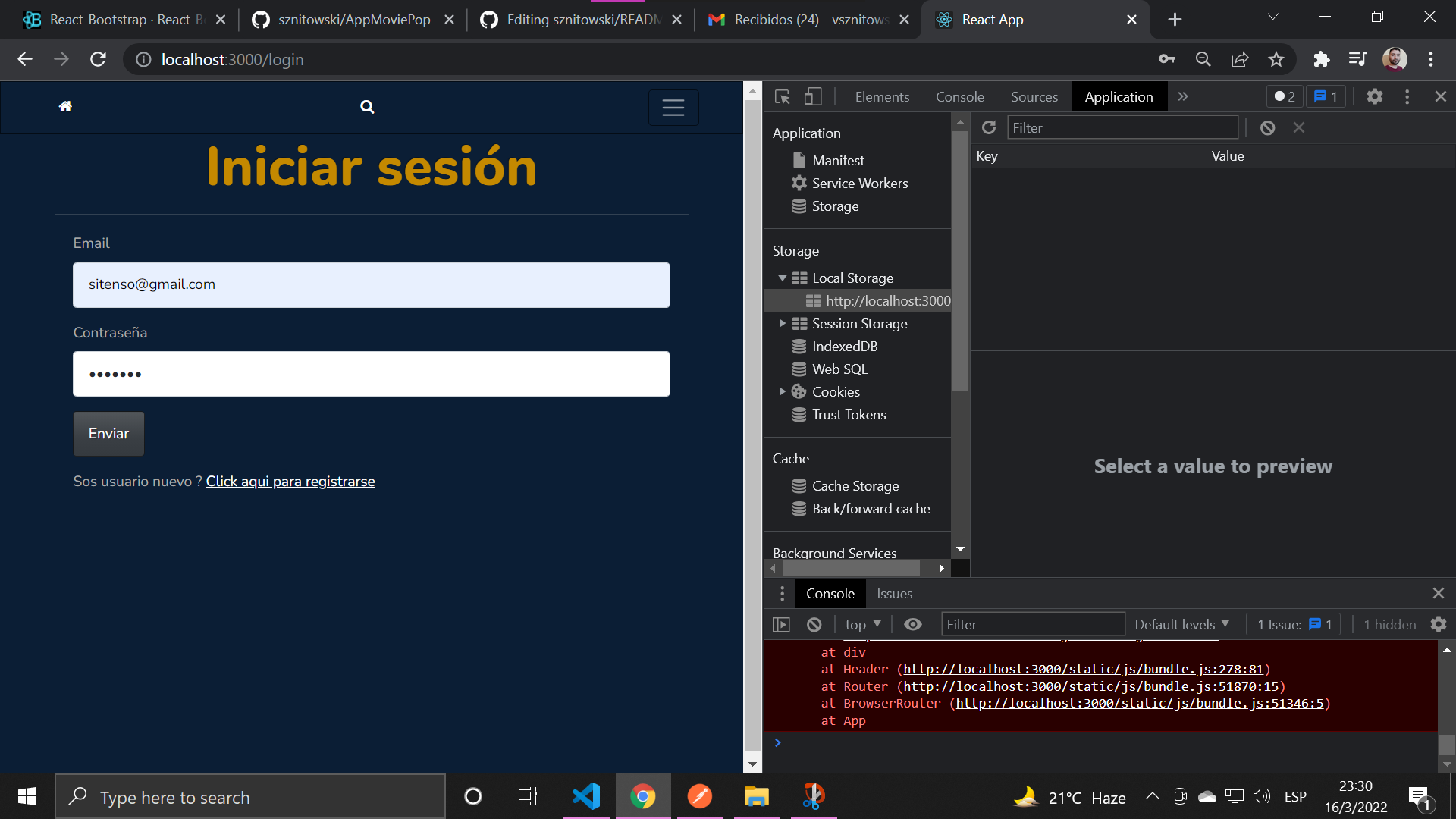Toggle the live expression eye icon
The image size is (1456, 819).
tap(913, 624)
